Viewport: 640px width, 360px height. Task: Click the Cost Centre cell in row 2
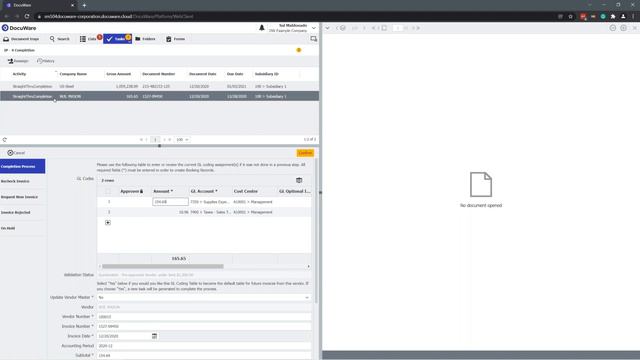click(253, 212)
